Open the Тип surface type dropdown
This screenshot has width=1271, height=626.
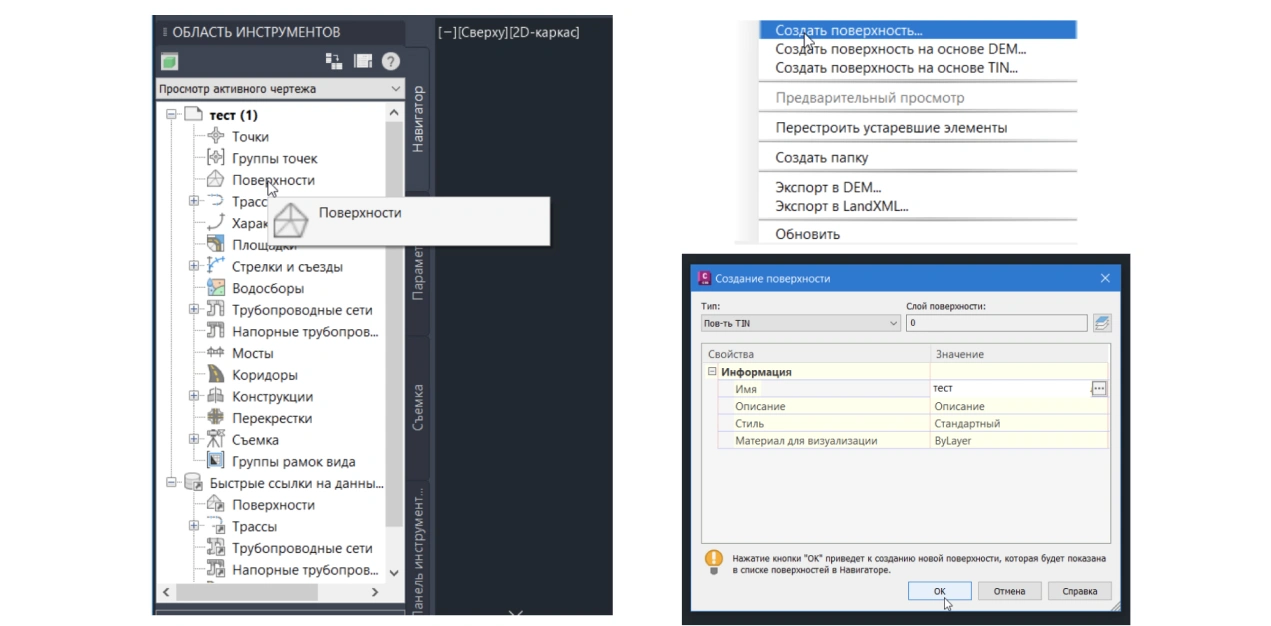coord(801,323)
